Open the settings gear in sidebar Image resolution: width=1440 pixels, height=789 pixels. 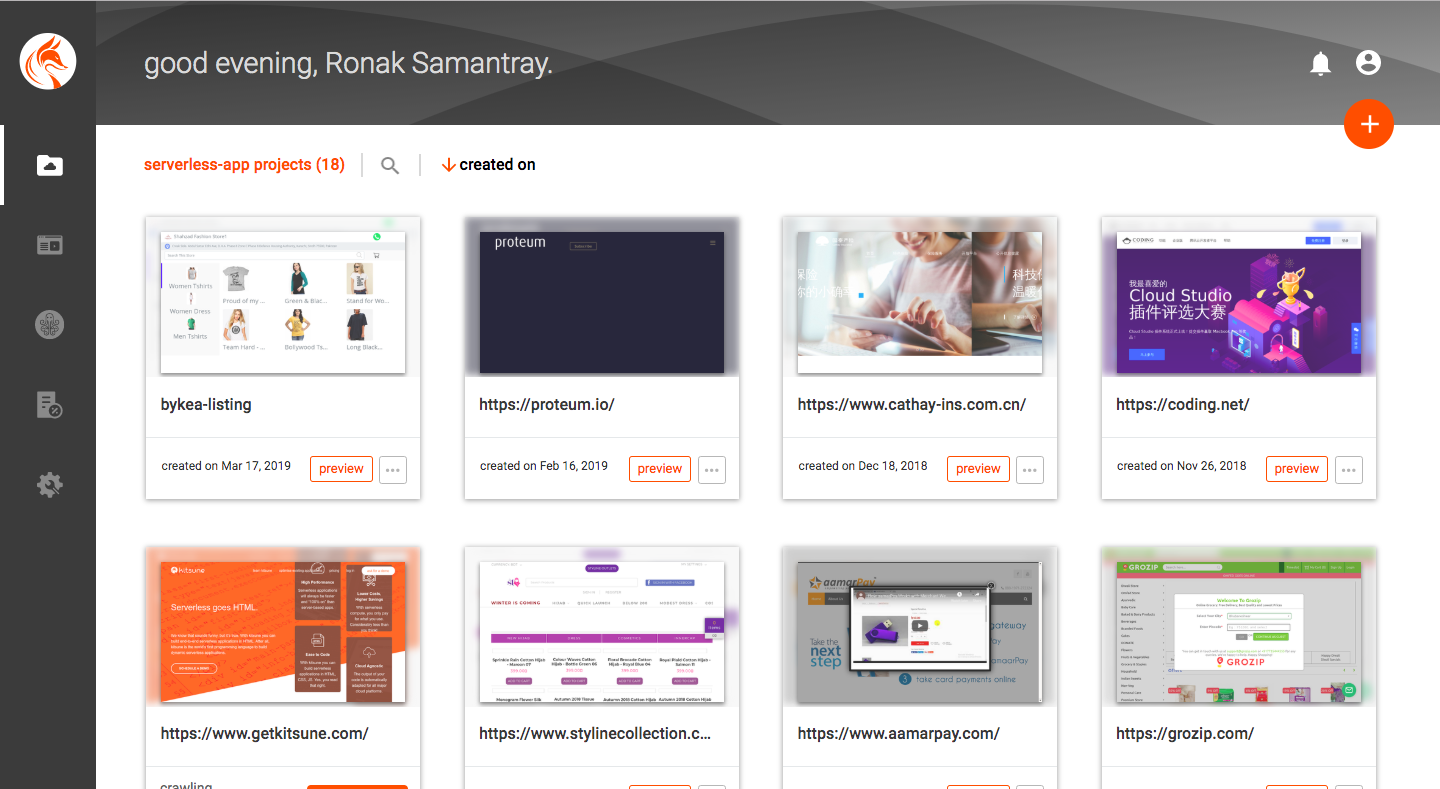coord(50,485)
